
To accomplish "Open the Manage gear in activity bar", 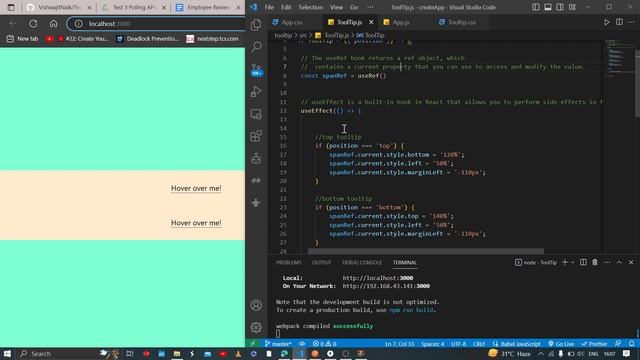I will [256, 327].
